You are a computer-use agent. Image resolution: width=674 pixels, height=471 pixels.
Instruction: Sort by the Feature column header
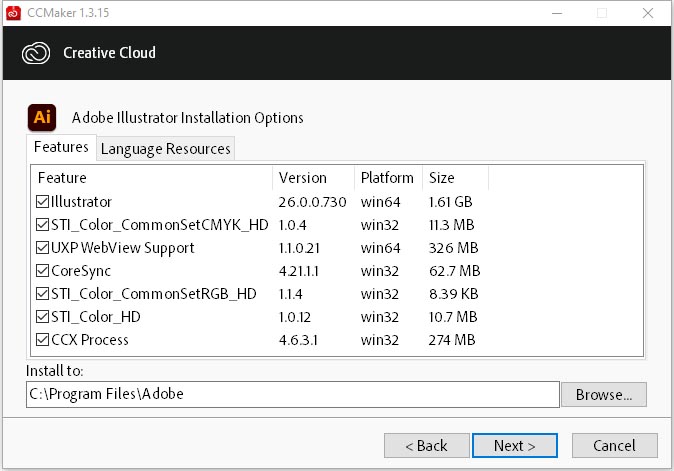[152, 178]
